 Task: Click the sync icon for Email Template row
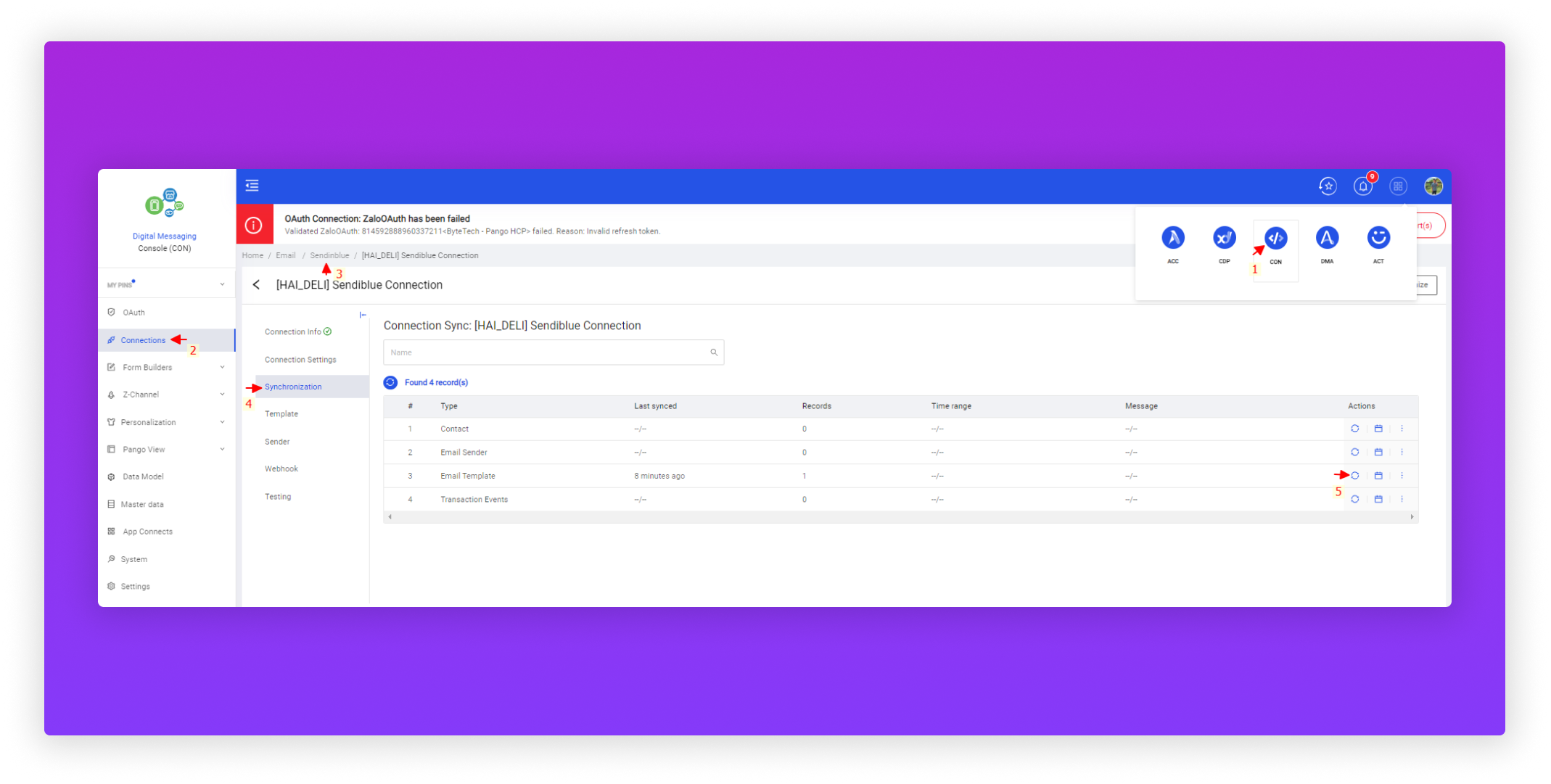coord(1354,476)
